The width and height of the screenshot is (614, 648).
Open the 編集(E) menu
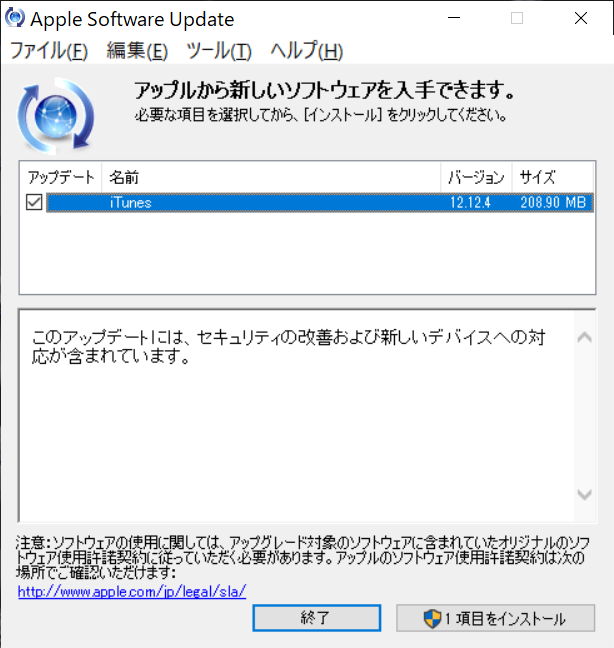[137, 51]
